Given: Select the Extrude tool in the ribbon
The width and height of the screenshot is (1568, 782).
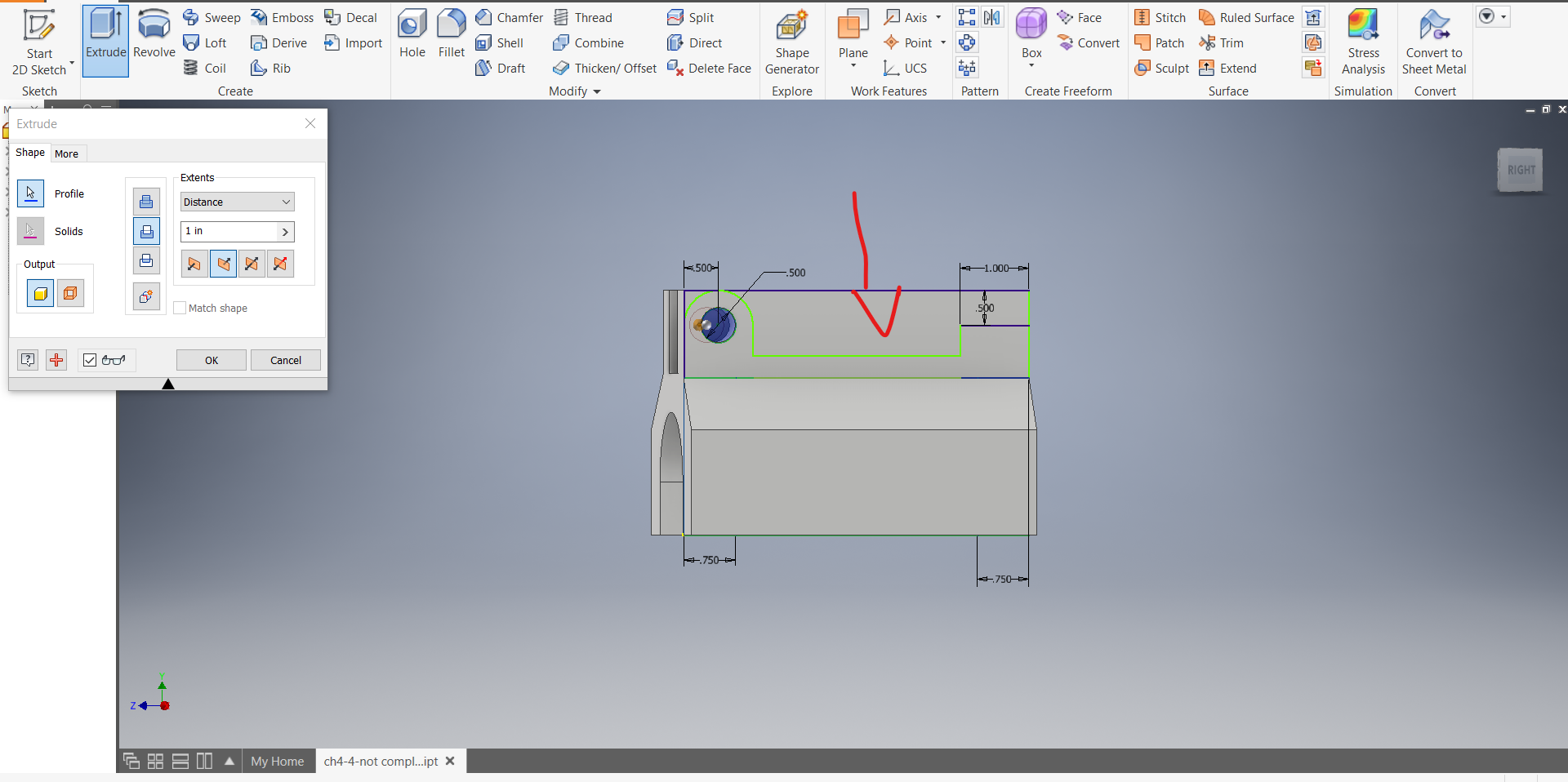Looking at the screenshot, I should tap(106, 40).
